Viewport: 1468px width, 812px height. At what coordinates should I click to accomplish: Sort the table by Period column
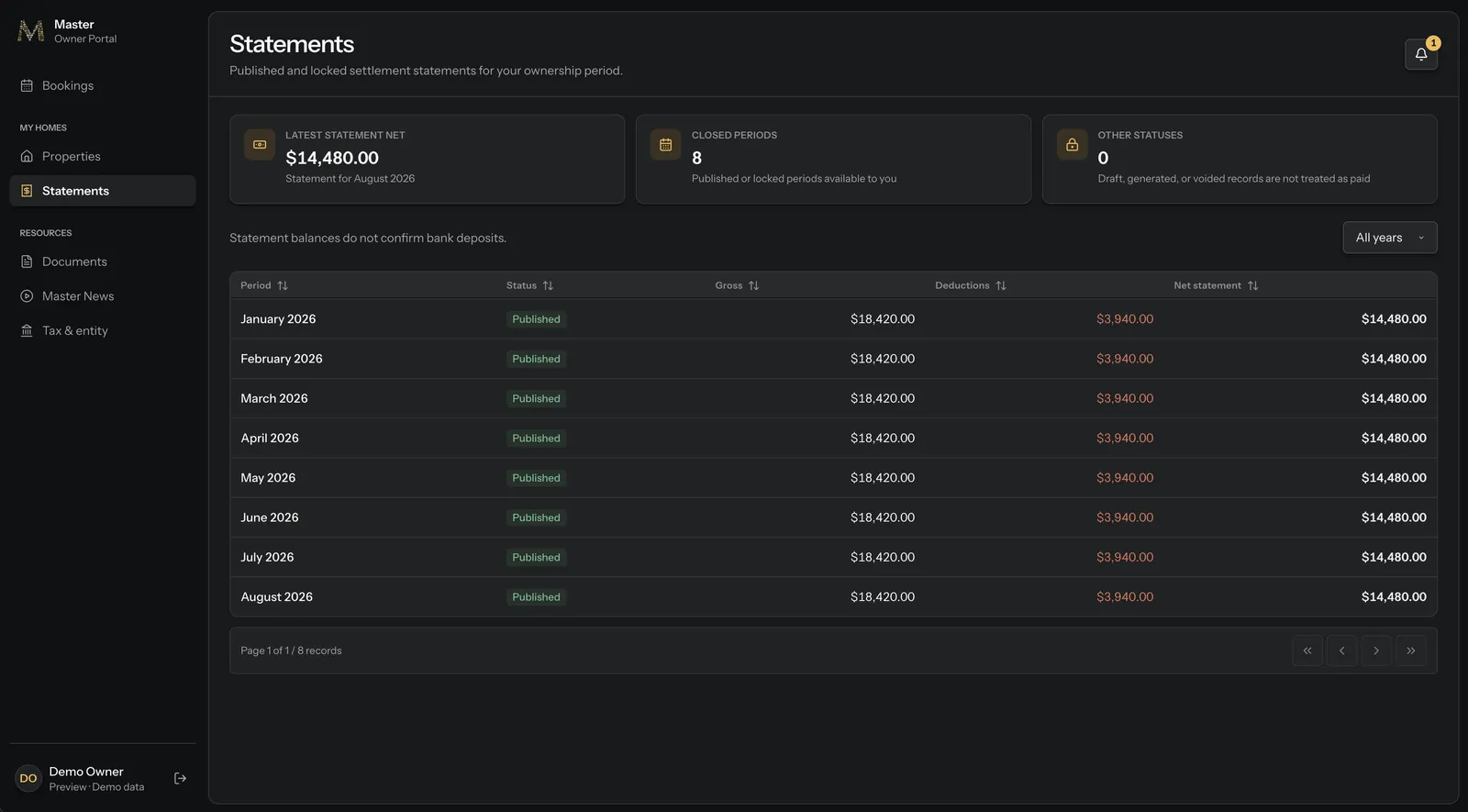pyautogui.click(x=264, y=285)
